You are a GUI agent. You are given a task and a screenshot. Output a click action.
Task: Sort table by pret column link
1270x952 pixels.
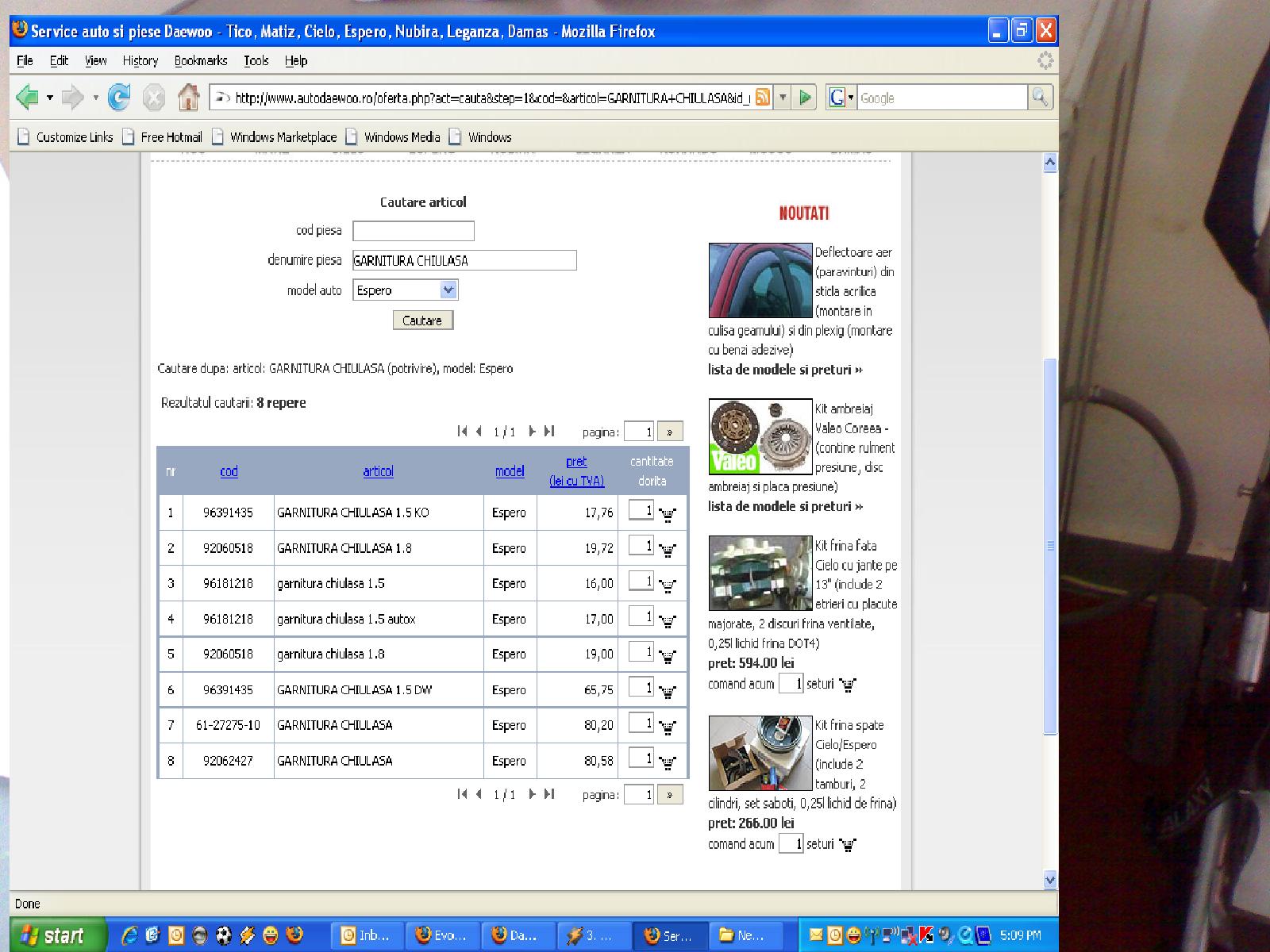tap(576, 470)
